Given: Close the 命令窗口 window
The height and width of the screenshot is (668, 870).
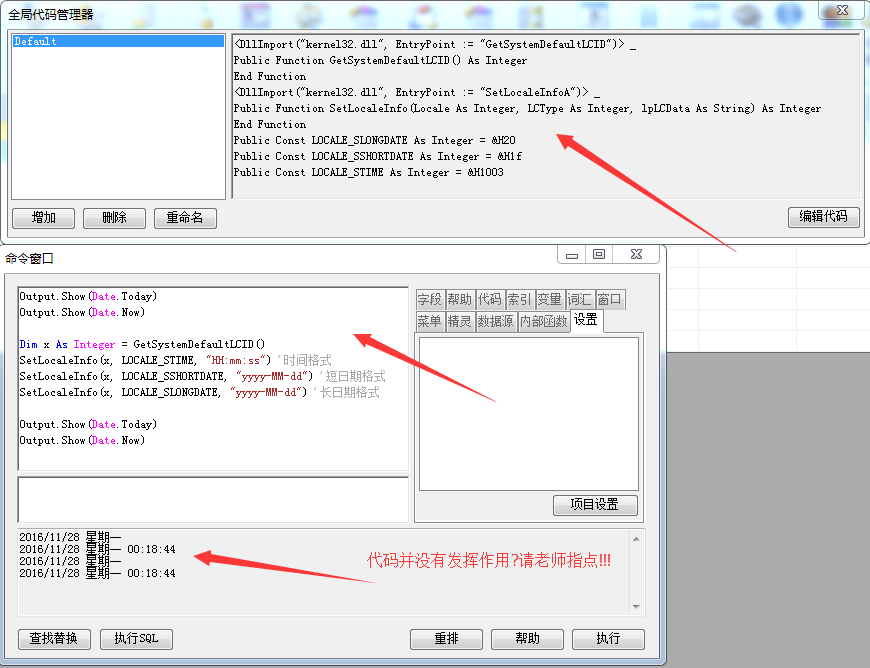Looking at the screenshot, I should tap(636, 256).
